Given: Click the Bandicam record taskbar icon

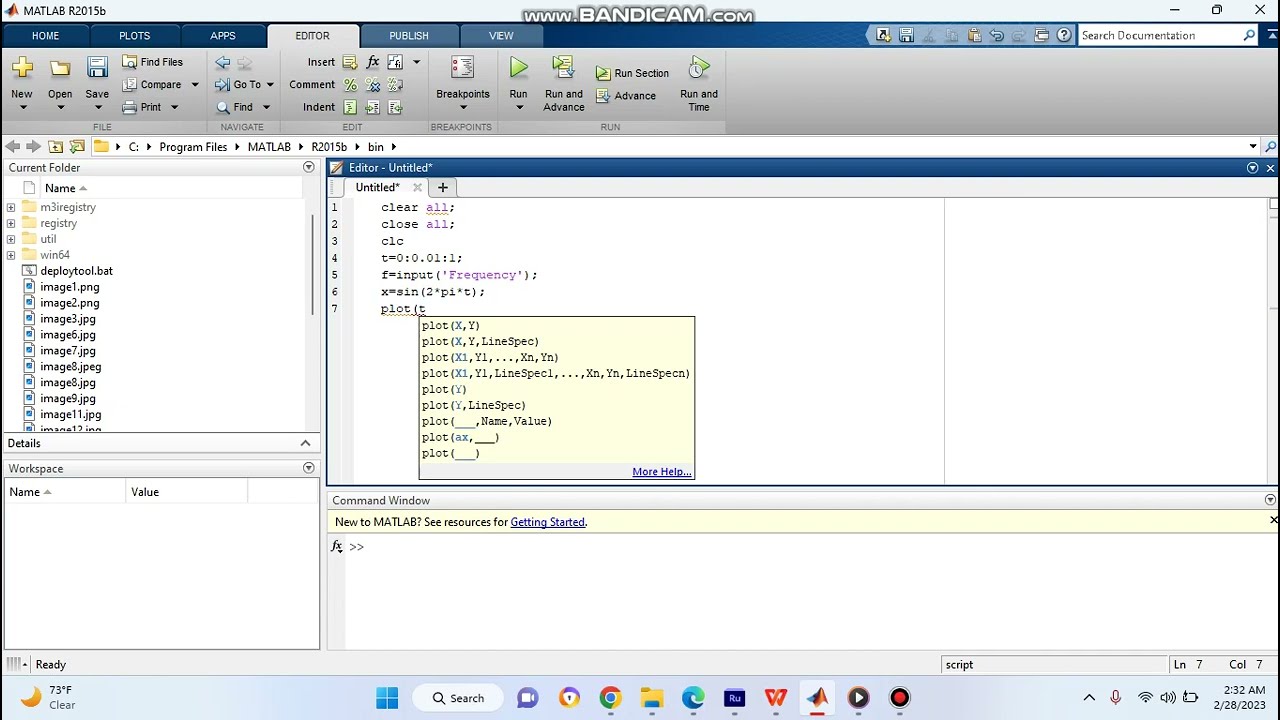Looking at the screenshot, I should 900,698.
